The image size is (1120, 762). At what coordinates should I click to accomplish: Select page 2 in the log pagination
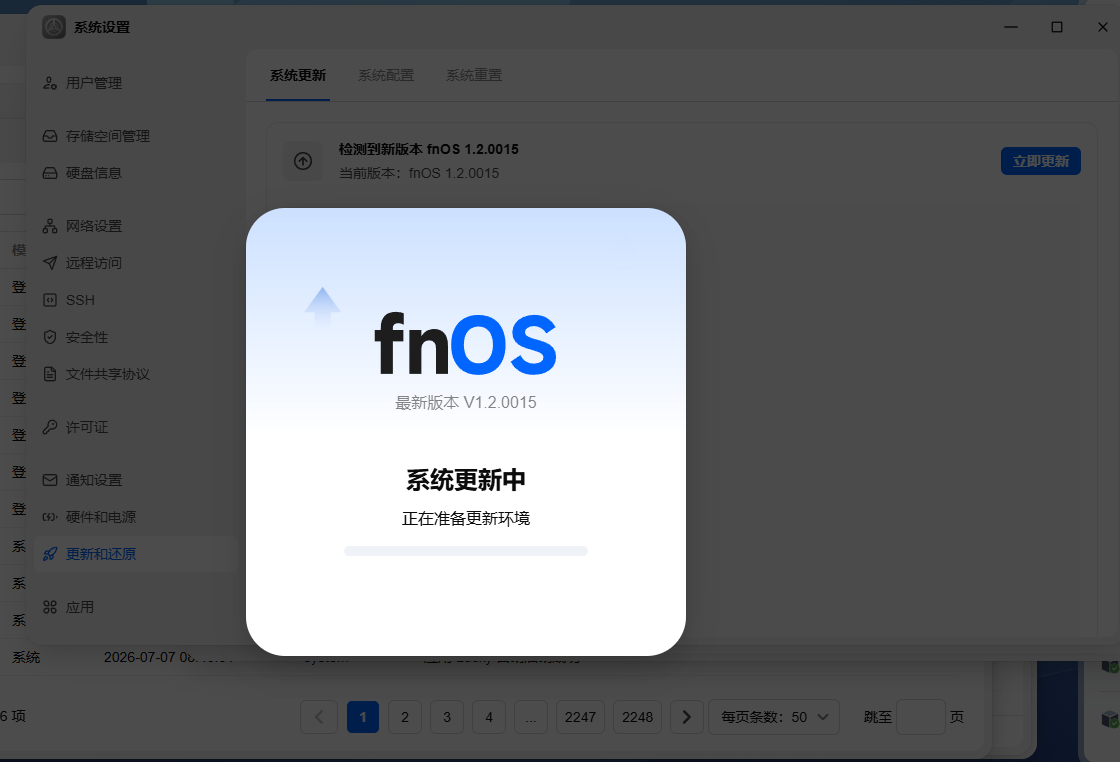click(x=405, y=717)
